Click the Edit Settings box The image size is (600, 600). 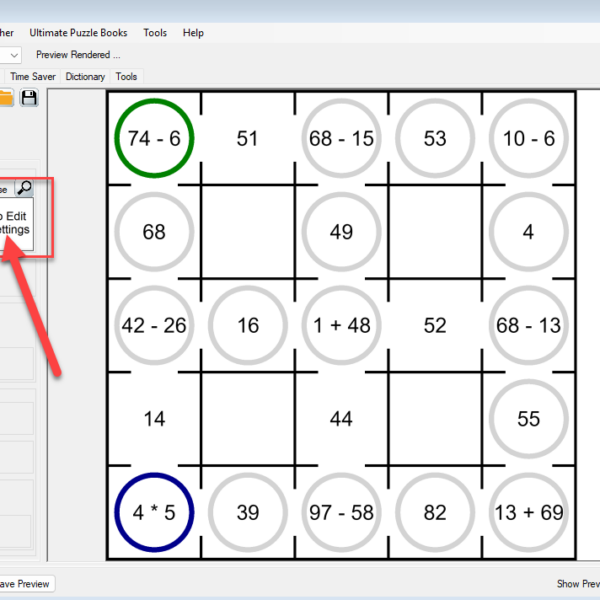point(14,222)
